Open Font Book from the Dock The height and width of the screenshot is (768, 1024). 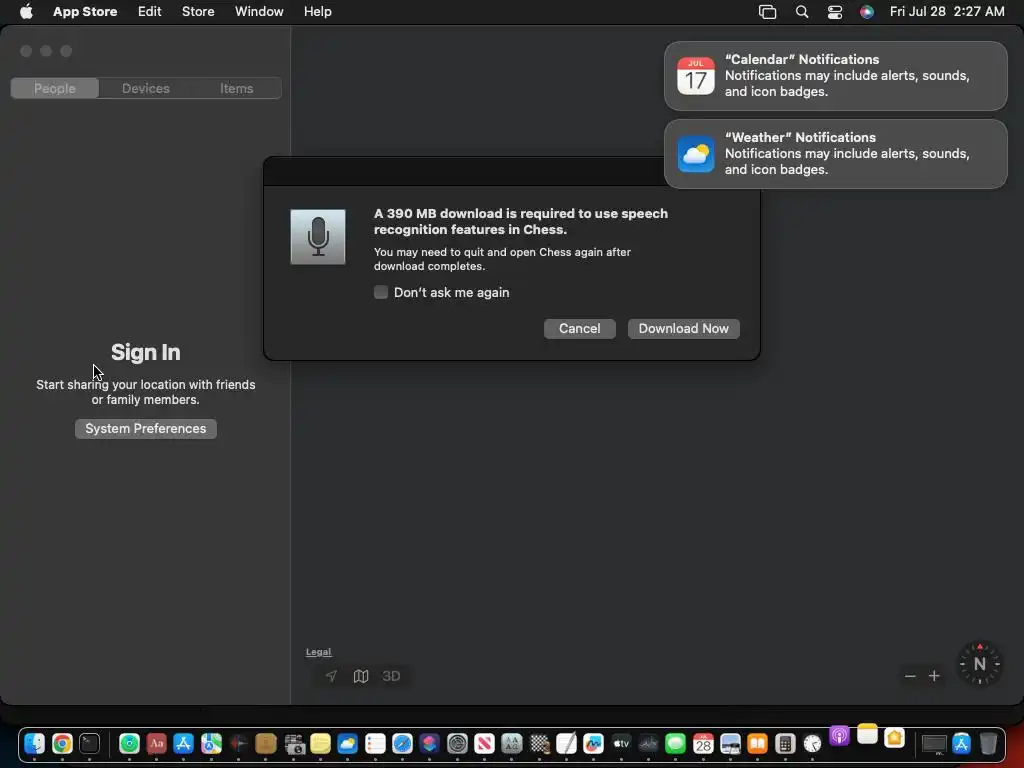click(511, 743)
